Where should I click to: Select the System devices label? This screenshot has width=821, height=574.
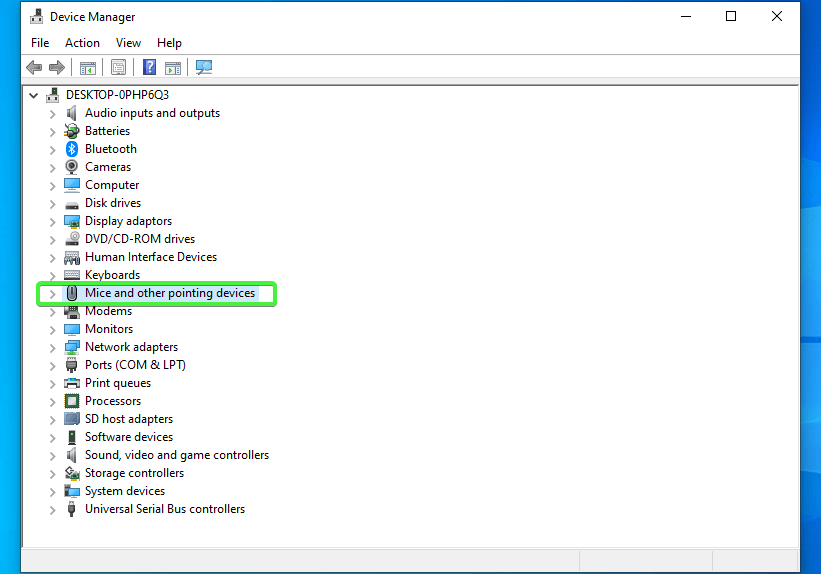coord(125,491)
